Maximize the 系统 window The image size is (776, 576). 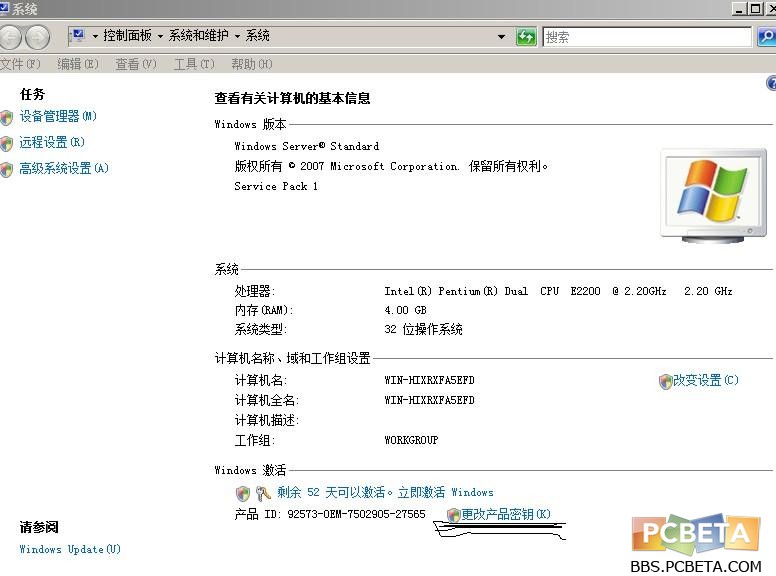(755, 8)
